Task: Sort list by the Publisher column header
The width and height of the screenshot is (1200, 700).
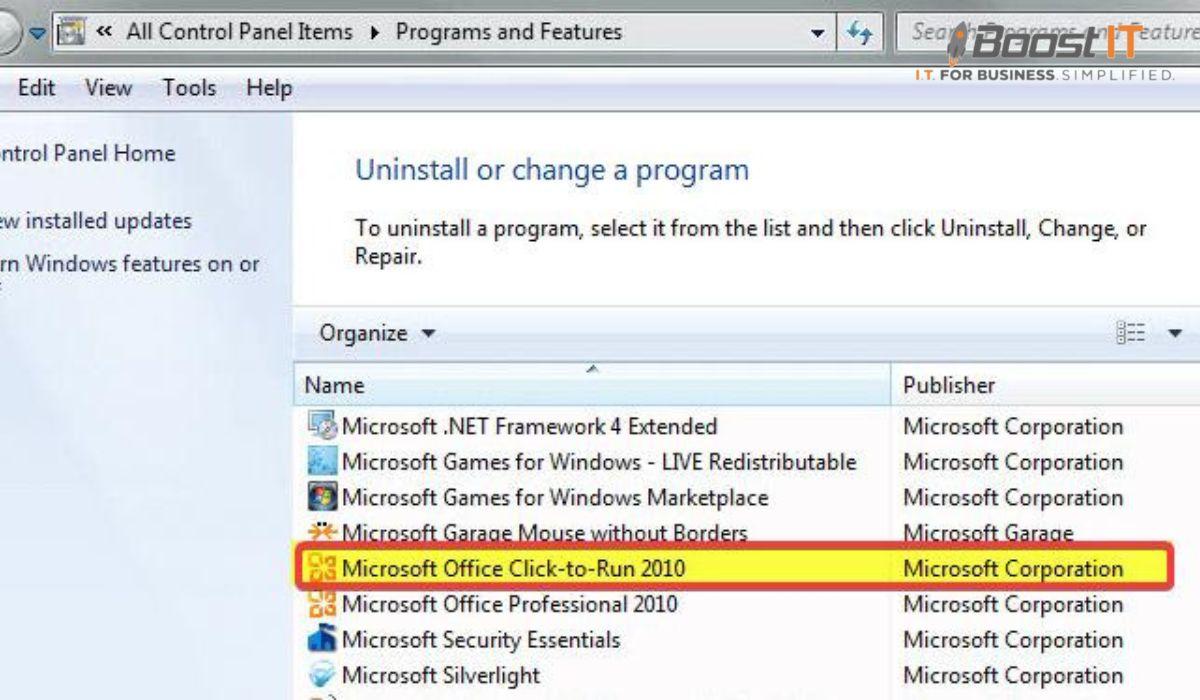Action: (1045, 385)
